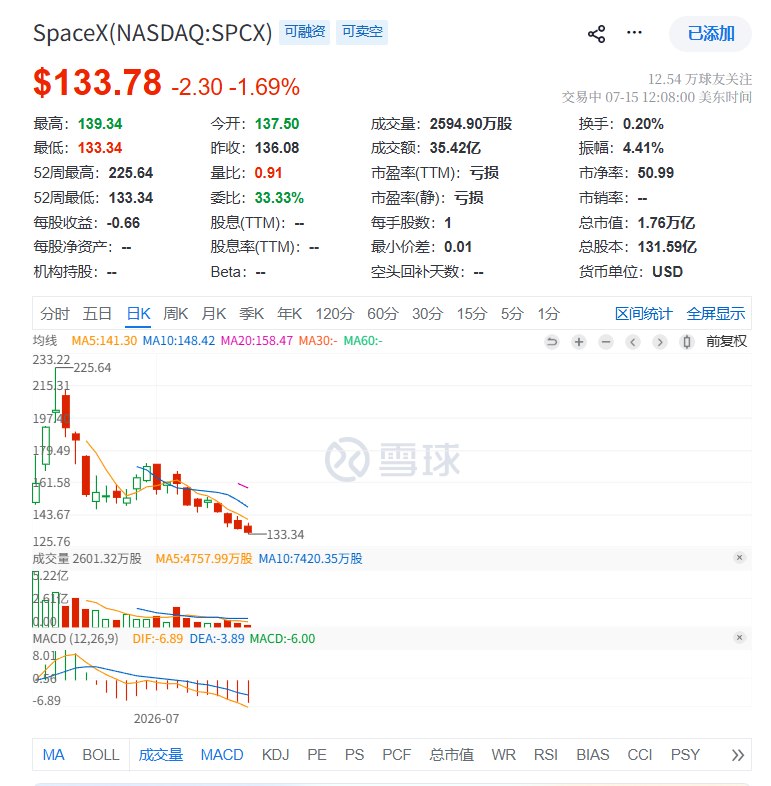The height and width of the screenshot is (786, 771).
Task: Move chart left with back chevron
Action: [x=633, y=342]
